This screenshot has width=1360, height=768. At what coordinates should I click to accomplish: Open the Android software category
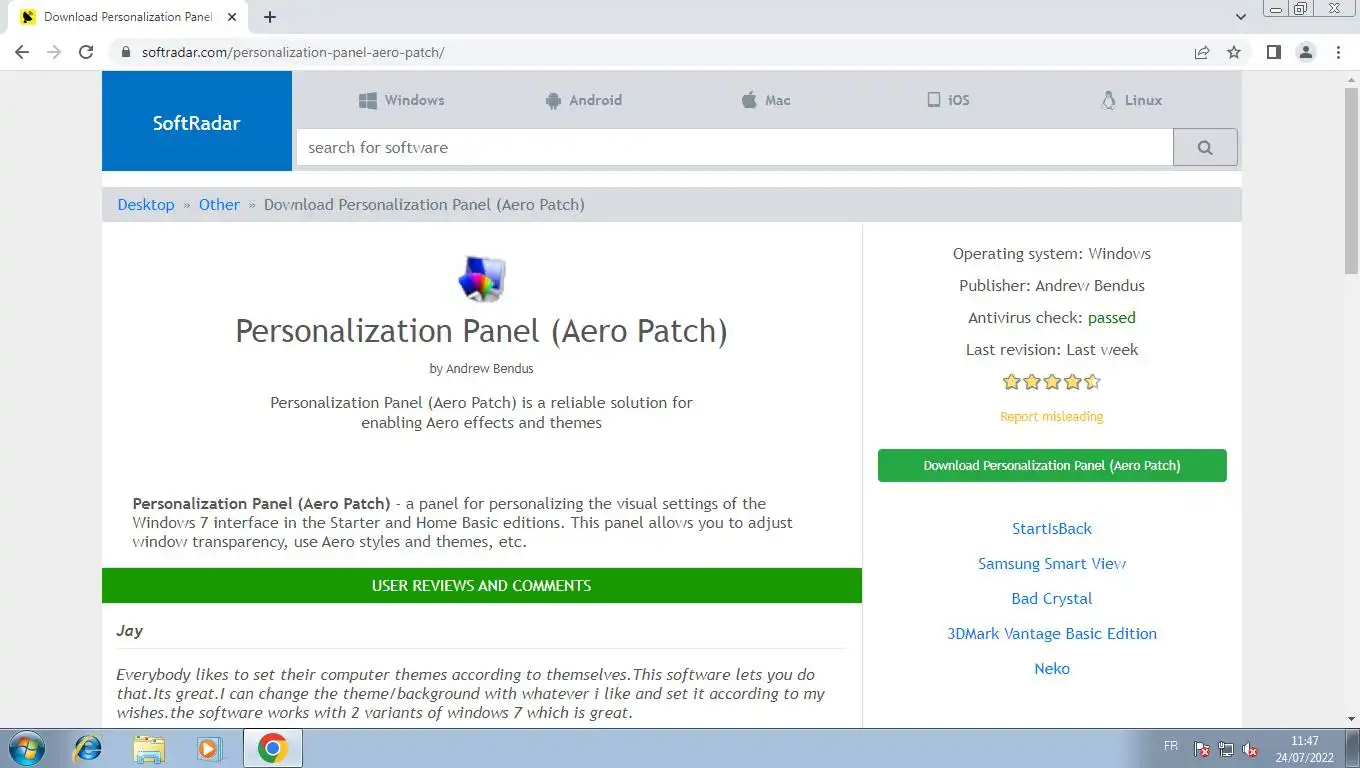[583, 100]
